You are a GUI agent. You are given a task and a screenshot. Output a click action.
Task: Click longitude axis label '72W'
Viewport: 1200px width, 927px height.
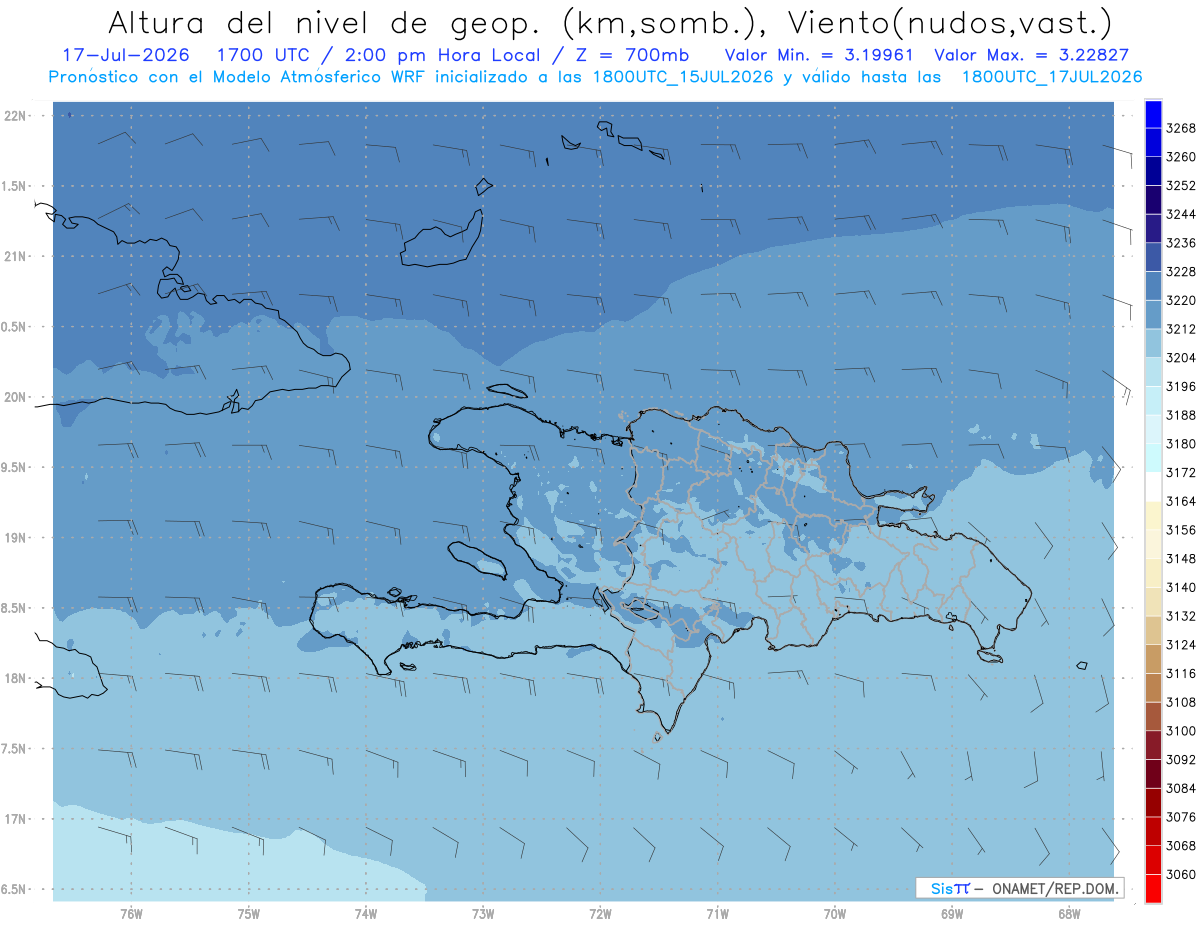[x=600, y=914]
